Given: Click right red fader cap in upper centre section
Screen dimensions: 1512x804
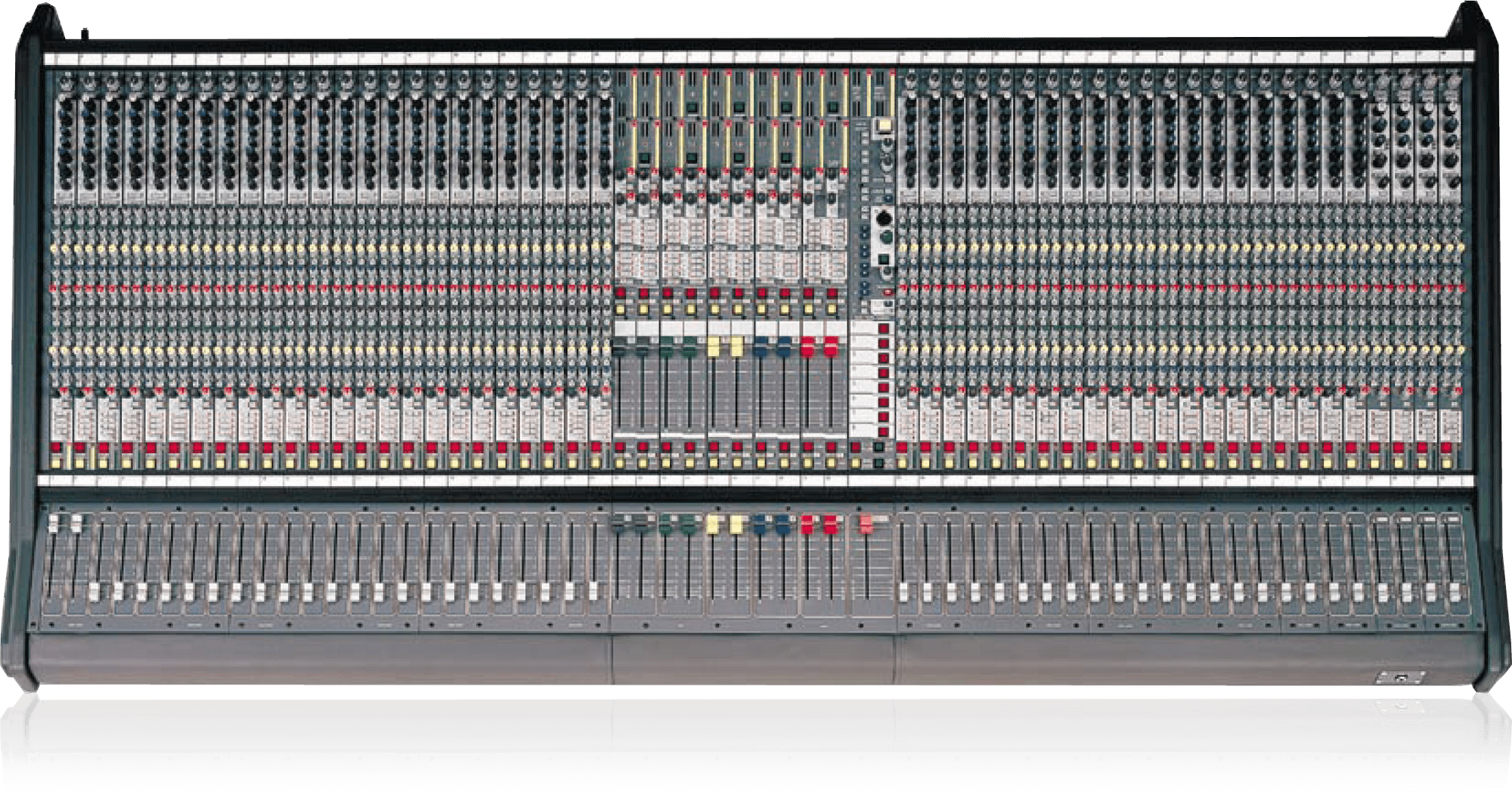Looking at the screenshot, I should (831, 348).
